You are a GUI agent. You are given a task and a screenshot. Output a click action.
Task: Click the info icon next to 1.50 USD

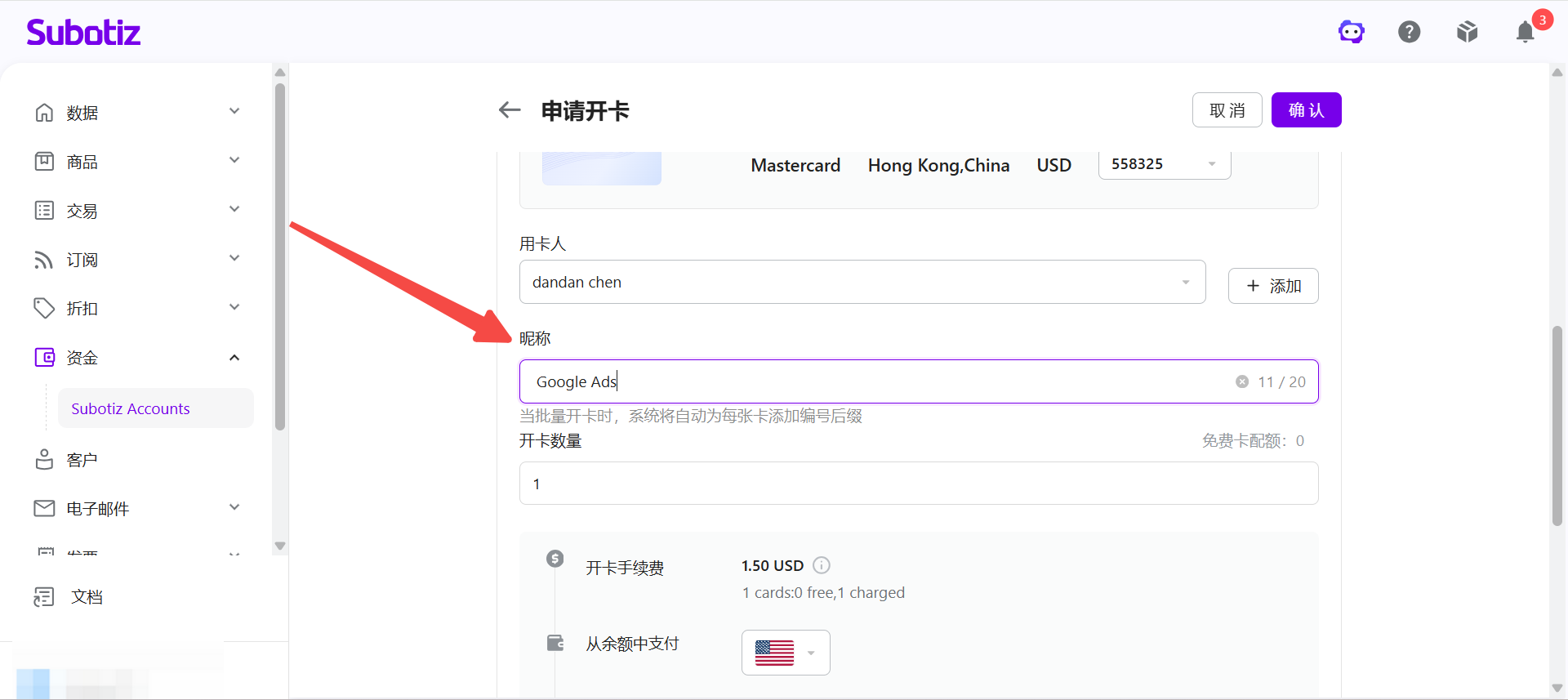click(822, 565)
